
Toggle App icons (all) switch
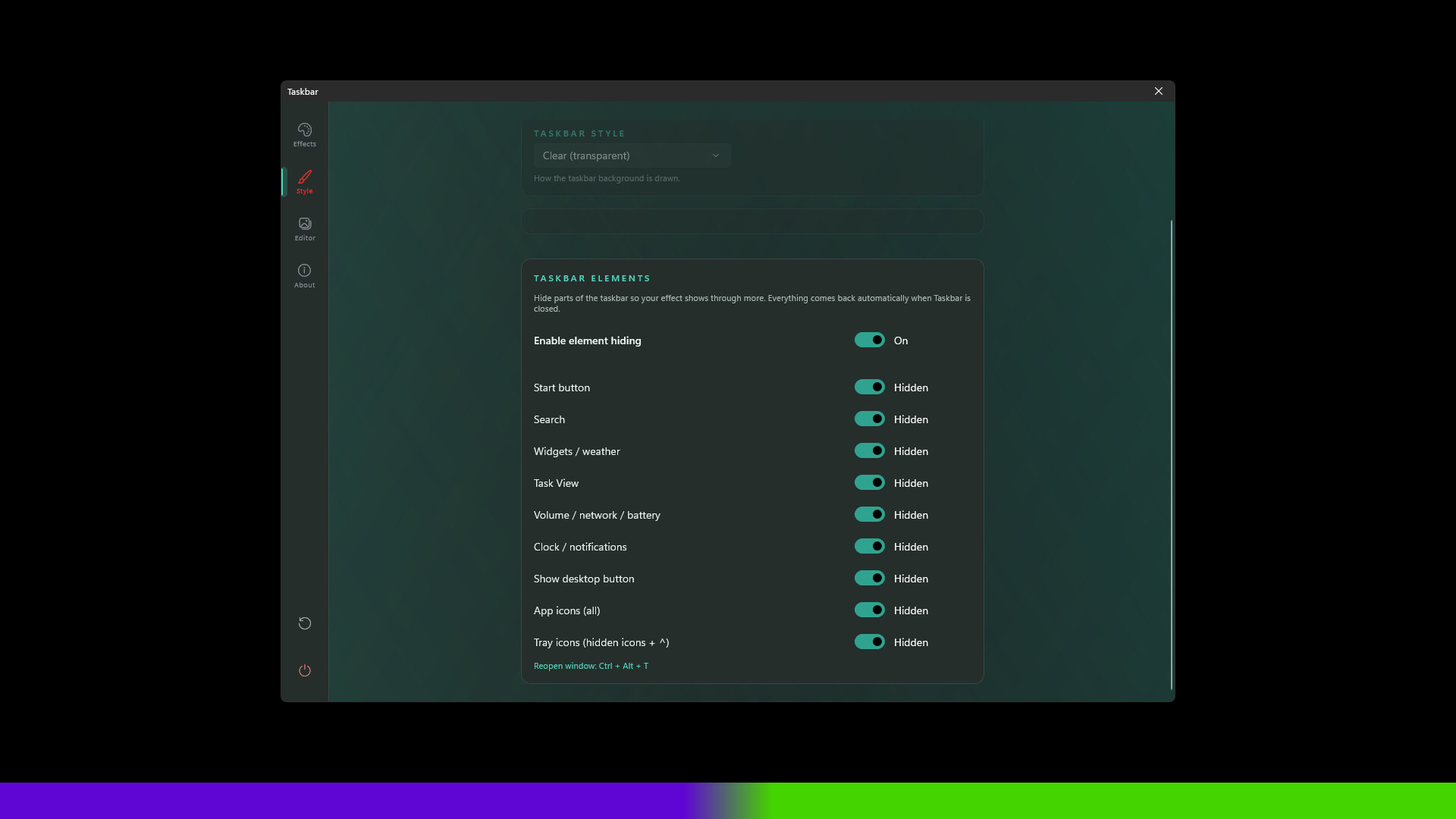pos(869,610)
